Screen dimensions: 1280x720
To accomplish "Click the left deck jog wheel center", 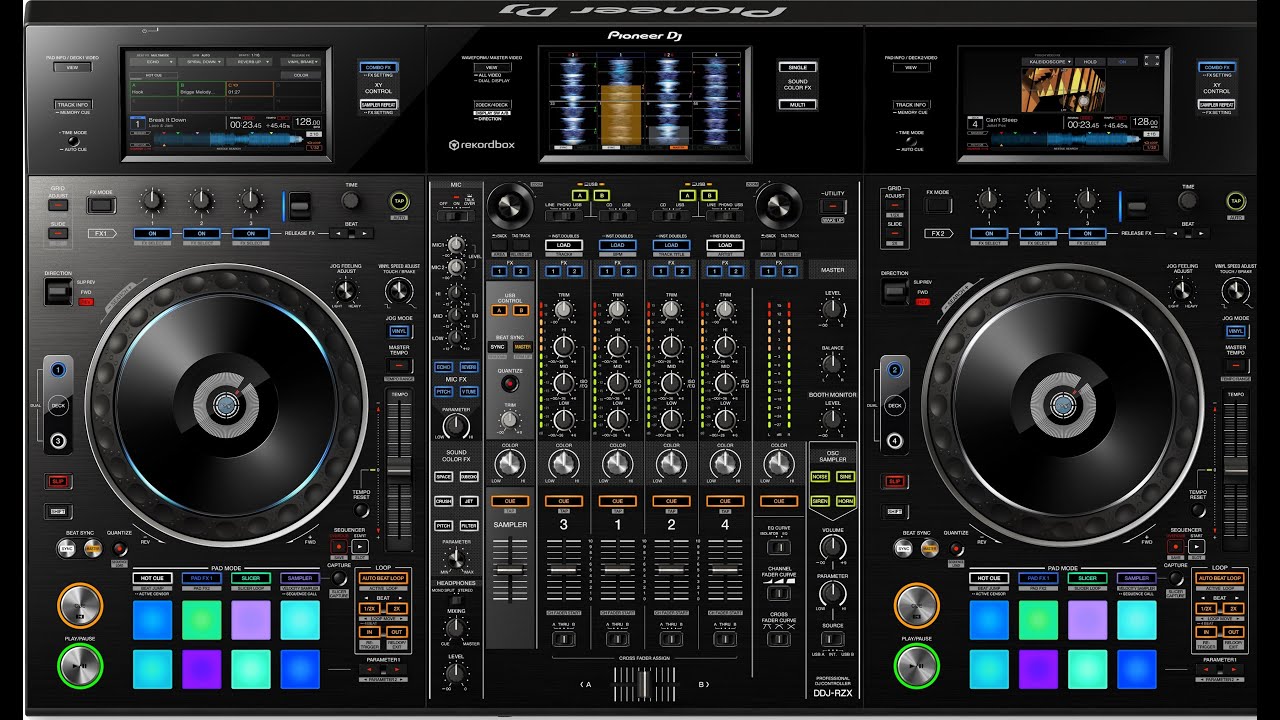I will tap(227, 404).
